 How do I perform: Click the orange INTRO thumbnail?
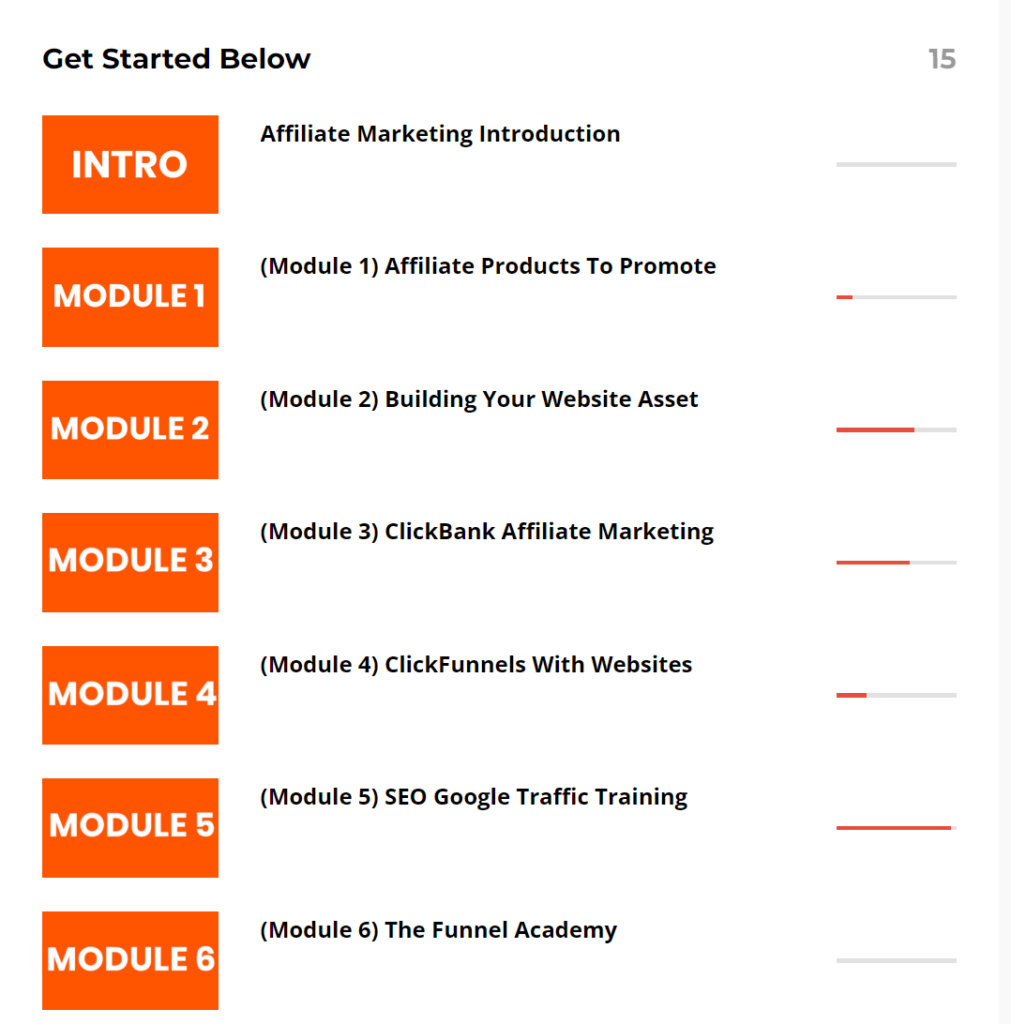[x=130, y=164]
